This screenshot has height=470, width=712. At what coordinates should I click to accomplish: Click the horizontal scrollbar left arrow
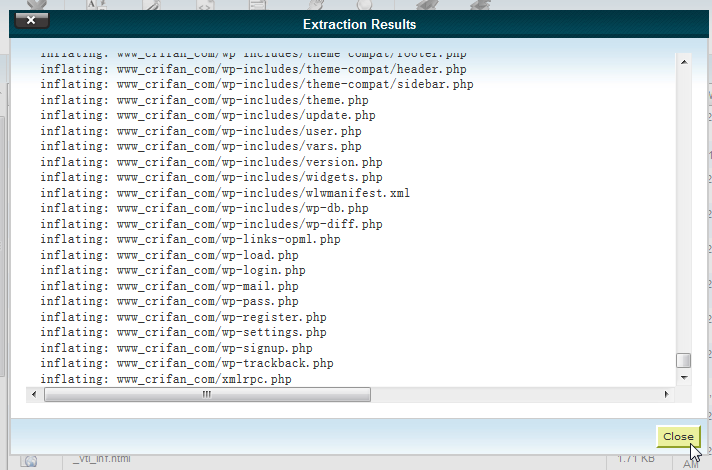34,394
